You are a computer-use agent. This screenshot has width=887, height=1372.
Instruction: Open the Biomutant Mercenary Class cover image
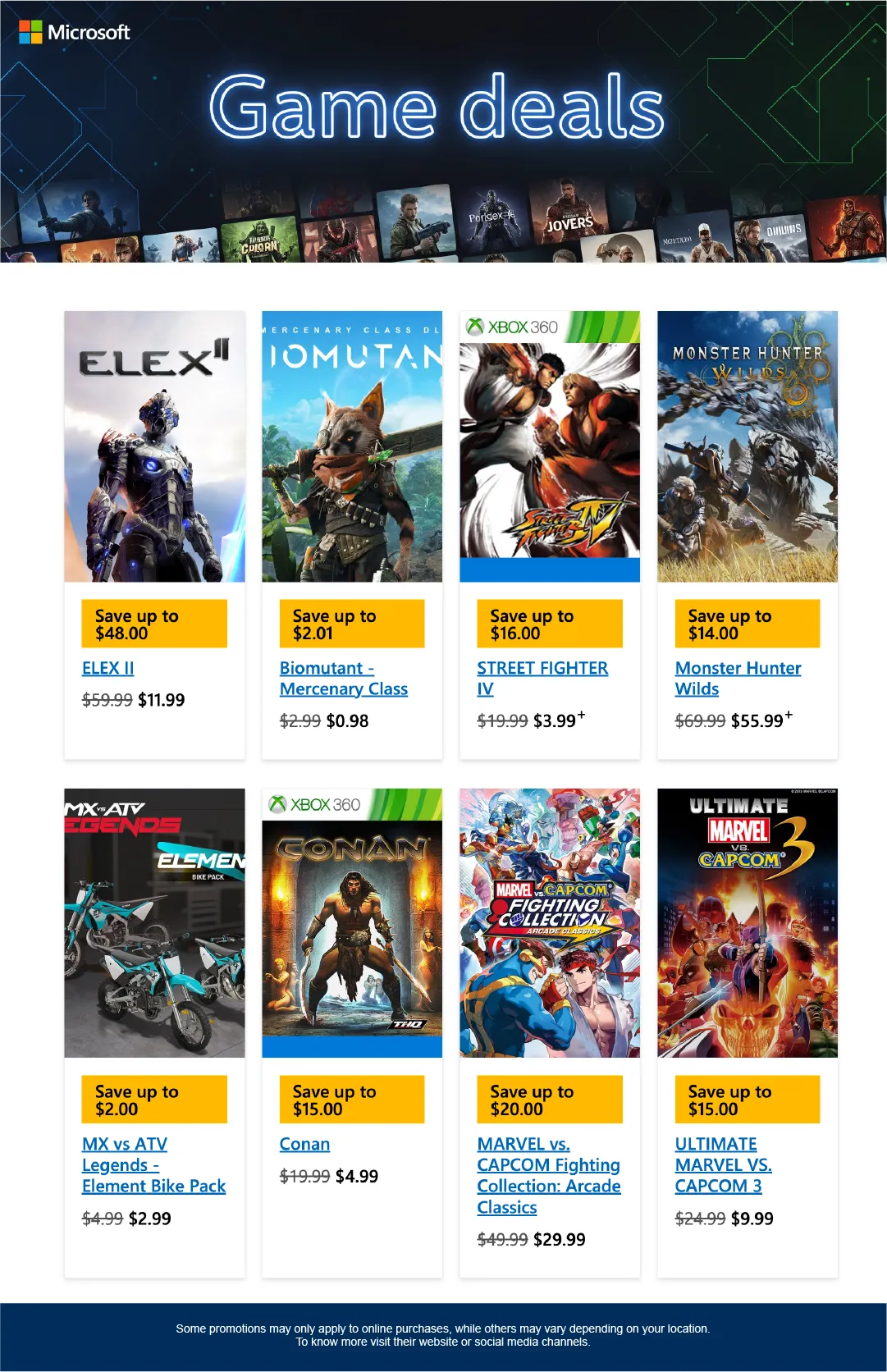[x=352, y=446]
